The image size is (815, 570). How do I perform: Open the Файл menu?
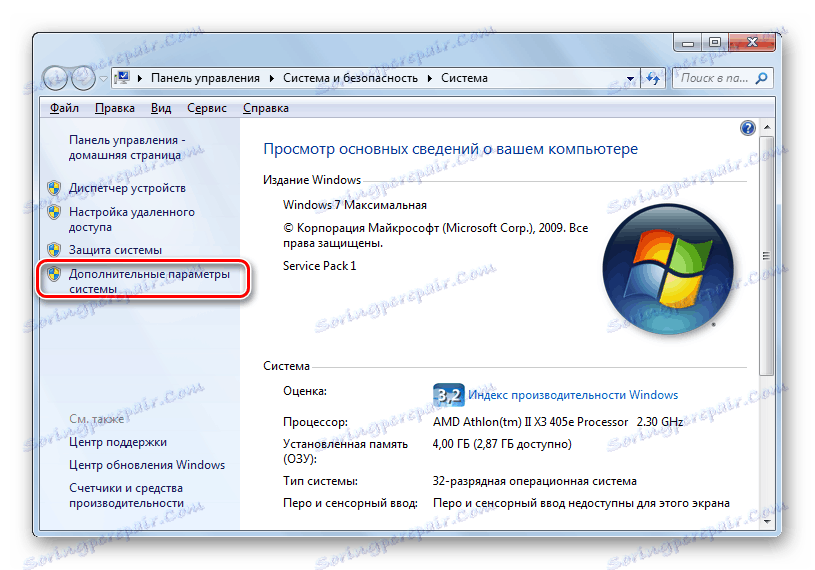pyautogui.click(x=64, y=108)
